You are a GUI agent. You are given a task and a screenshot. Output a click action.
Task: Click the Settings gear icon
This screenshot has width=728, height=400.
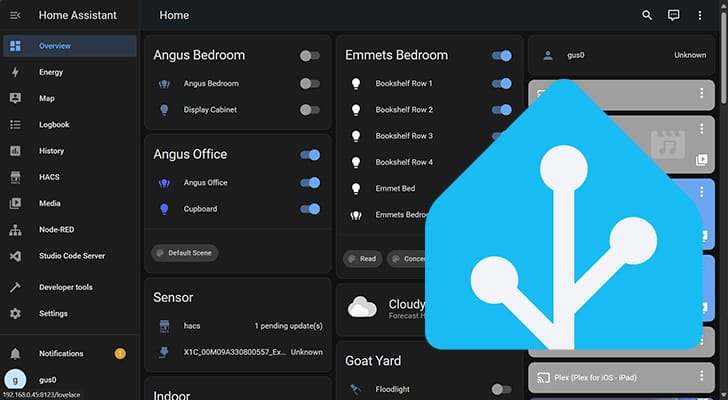click(x=15, y=313)
